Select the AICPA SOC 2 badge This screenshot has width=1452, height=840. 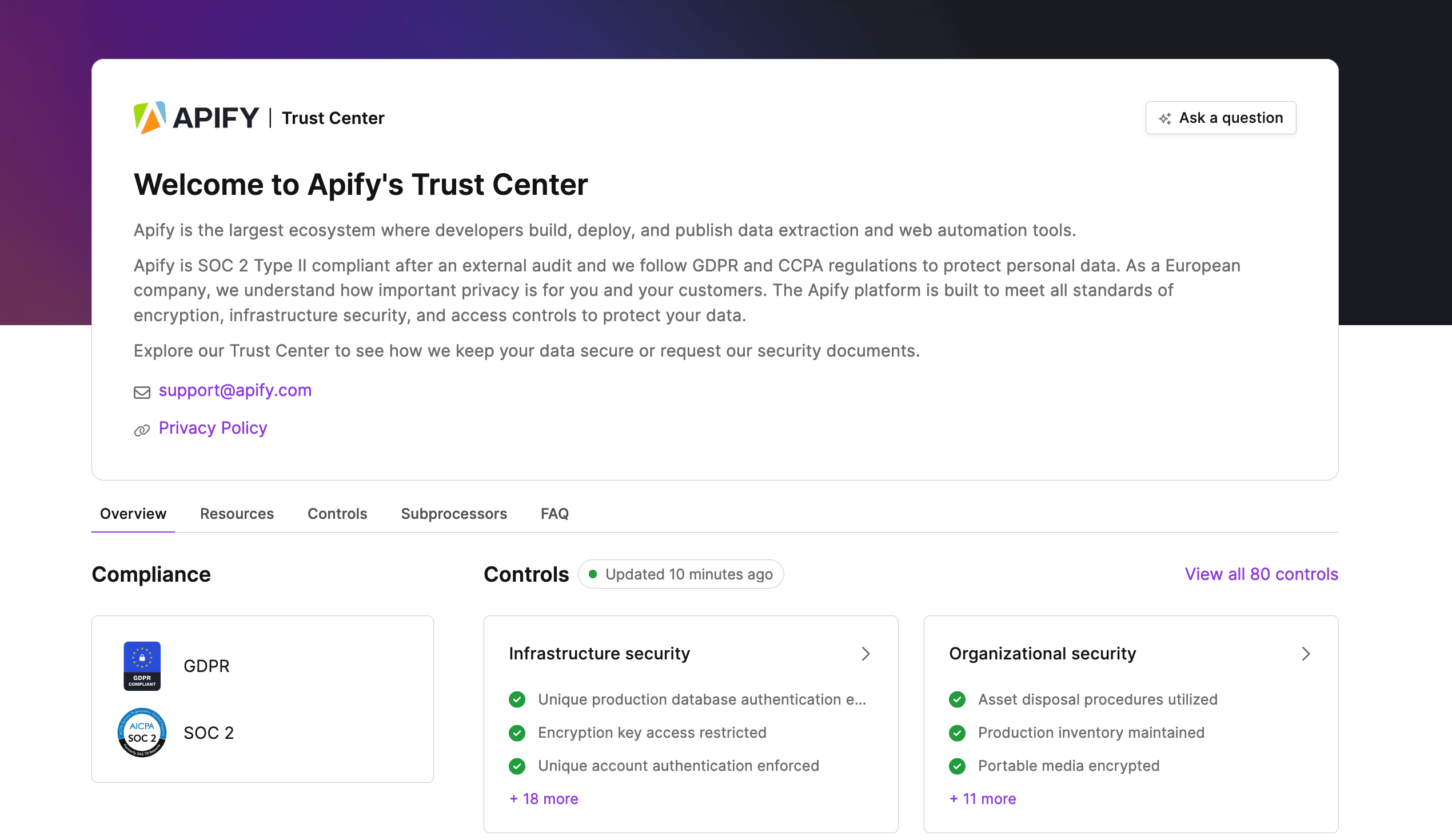pos(142,732)
